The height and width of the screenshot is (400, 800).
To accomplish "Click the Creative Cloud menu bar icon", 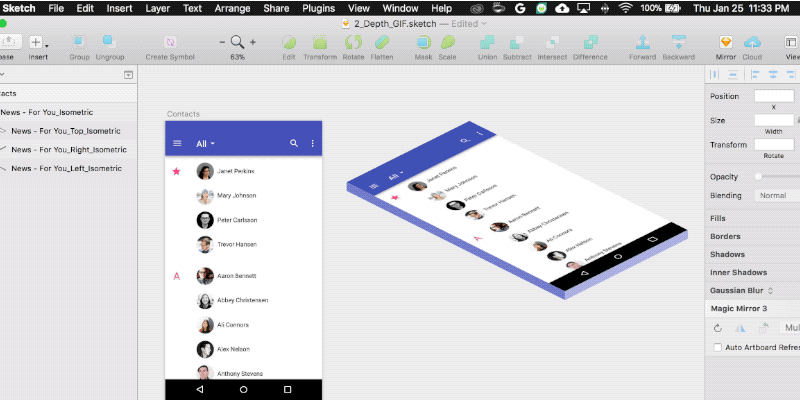I will point(479,8).
